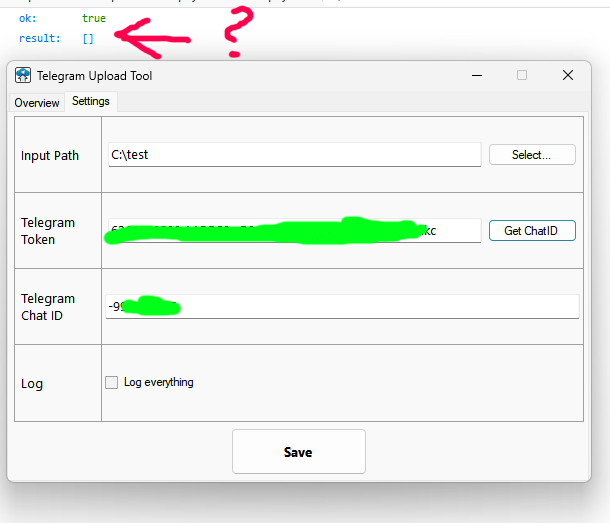Click the empty result brackets
The image size is (610, 523).
(x=88, y=38)
